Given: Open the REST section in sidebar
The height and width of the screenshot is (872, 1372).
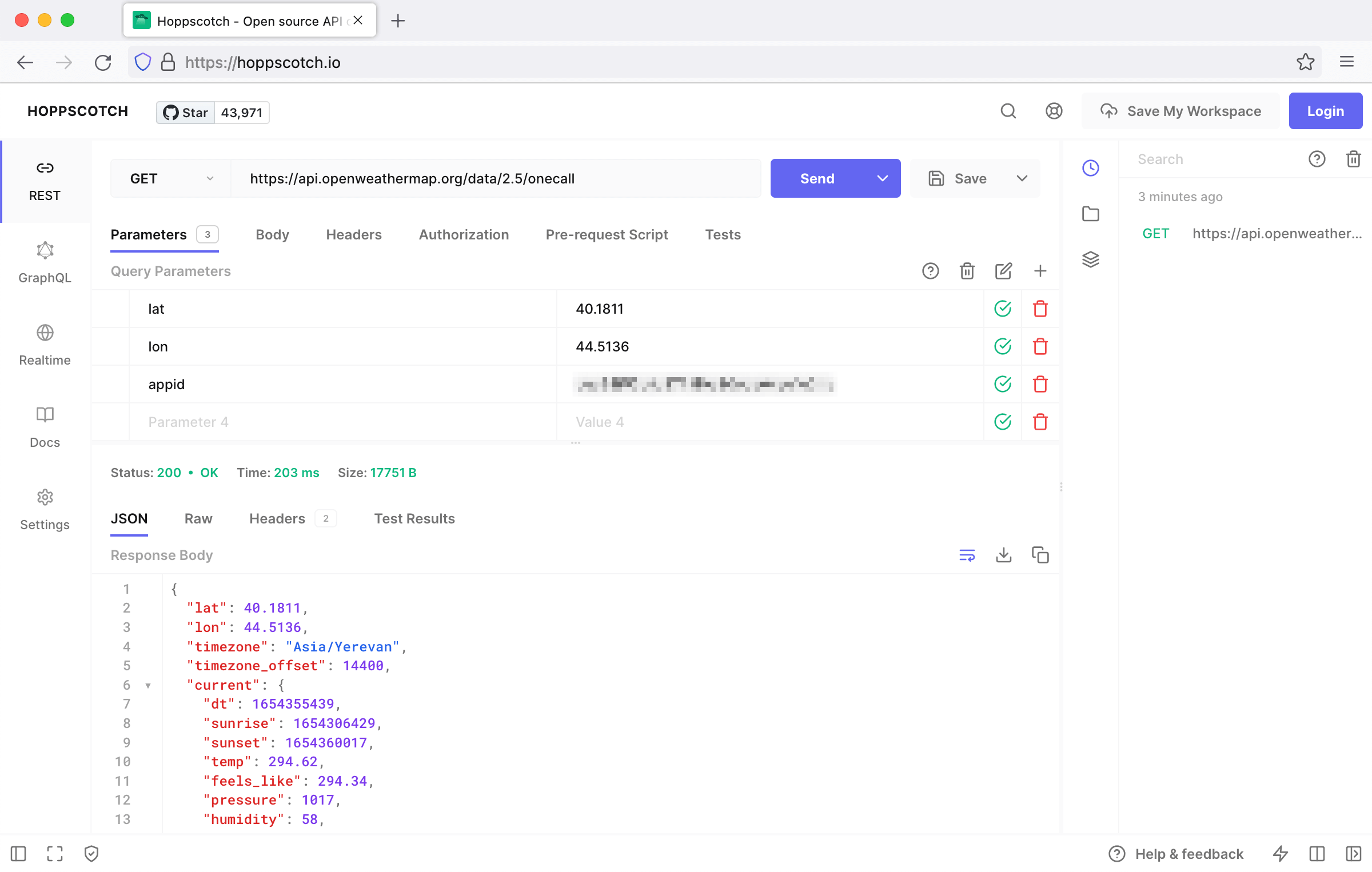Looking at the screenshot, I should click(45, 181).
